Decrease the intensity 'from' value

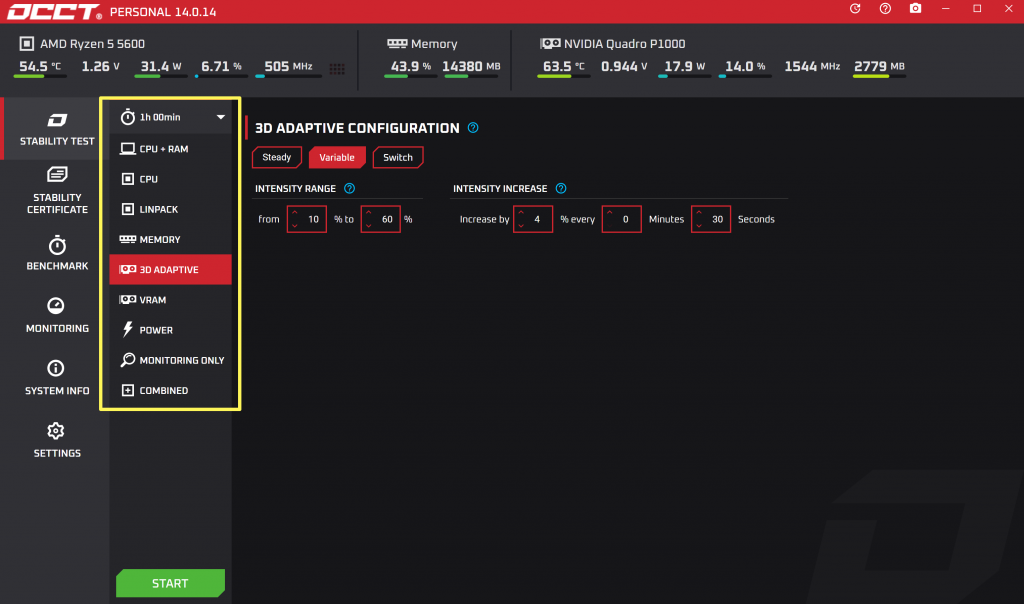[295, 226]
